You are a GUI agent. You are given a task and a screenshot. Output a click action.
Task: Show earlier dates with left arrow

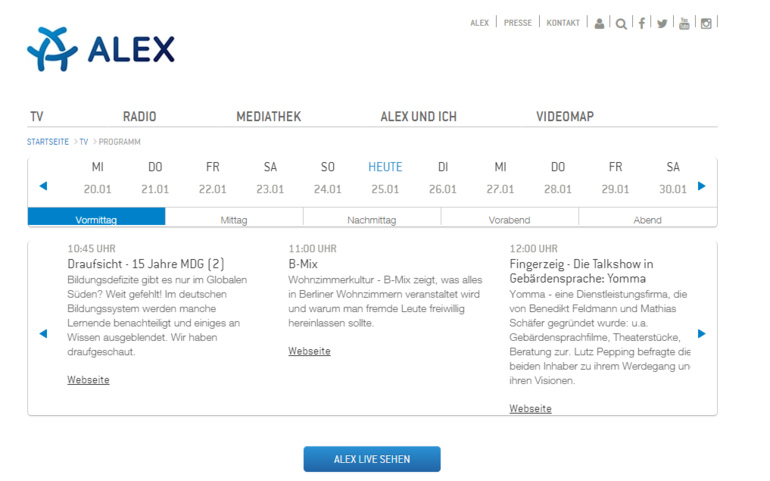43,186
